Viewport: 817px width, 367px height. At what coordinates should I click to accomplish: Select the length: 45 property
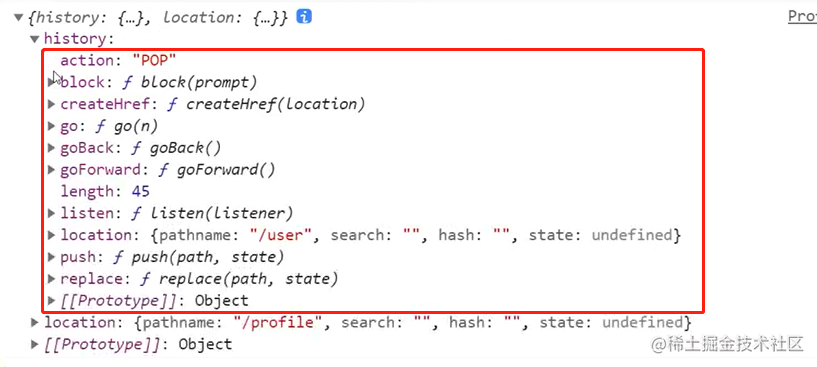[x=105, y=192]
